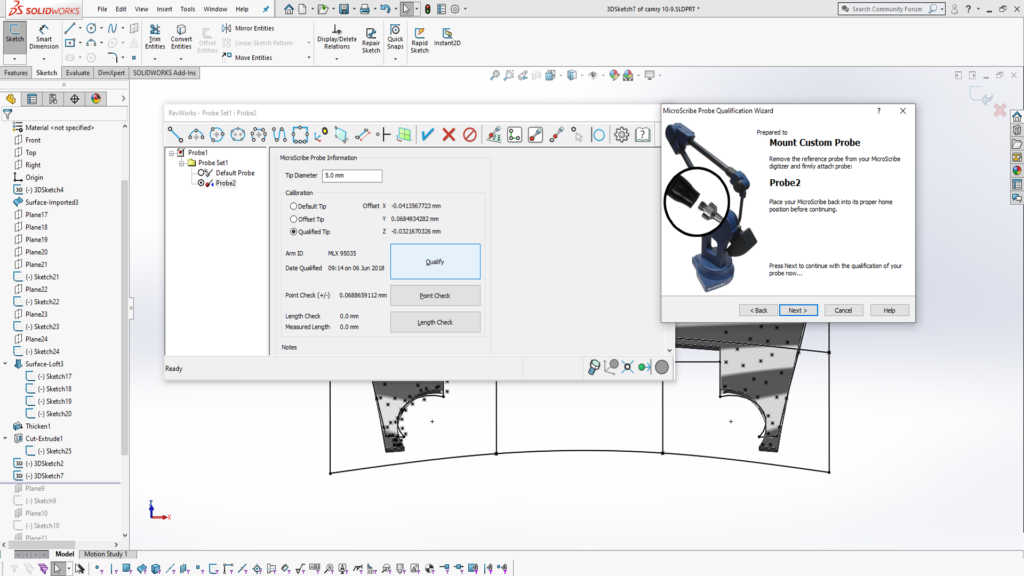Open RevWorks settings via gear icon

pos(621,135)
